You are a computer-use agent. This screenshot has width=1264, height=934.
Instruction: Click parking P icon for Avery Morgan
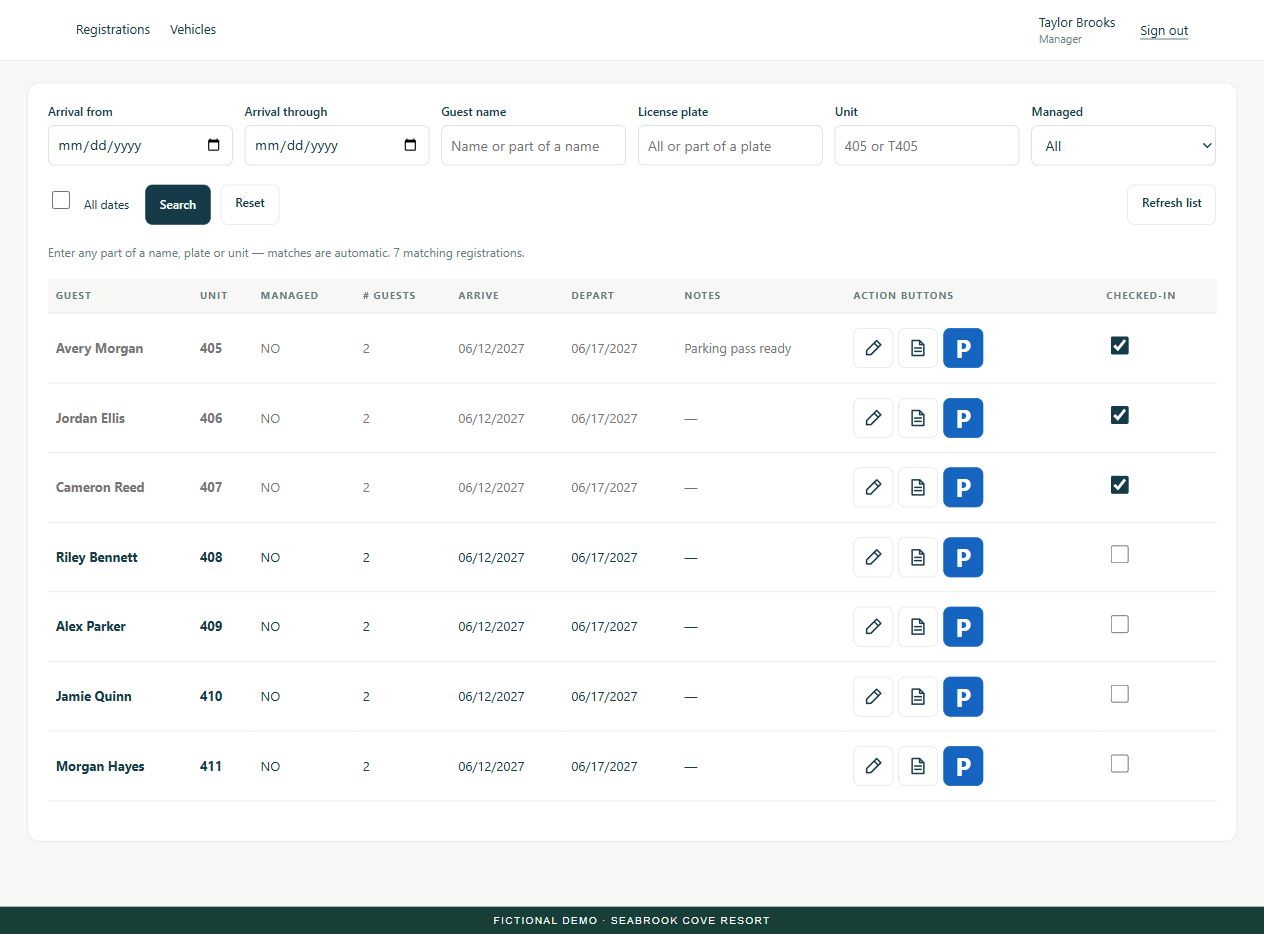963,348
